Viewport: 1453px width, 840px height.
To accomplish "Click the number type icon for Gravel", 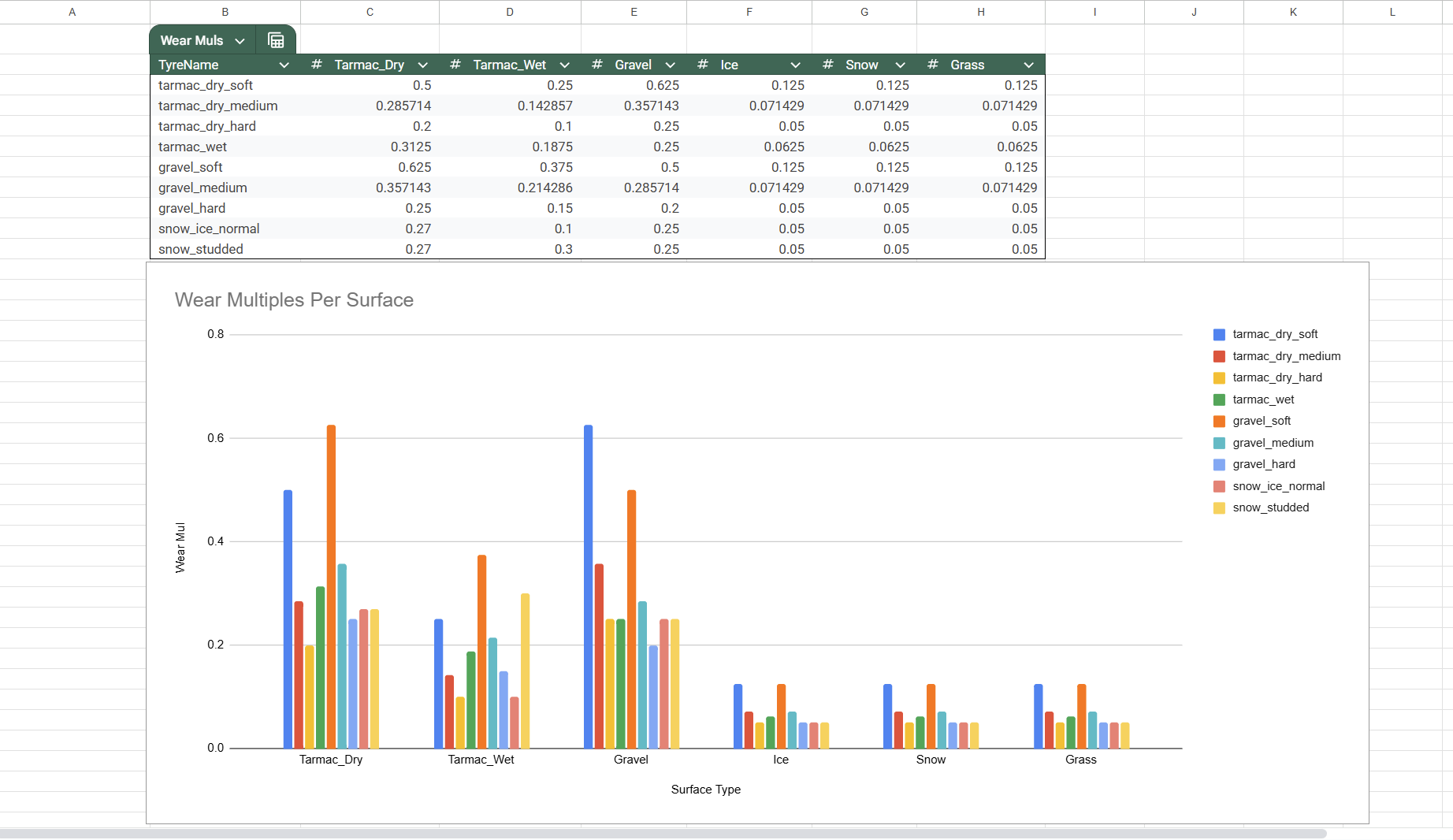I will click(x=597, y=65).
